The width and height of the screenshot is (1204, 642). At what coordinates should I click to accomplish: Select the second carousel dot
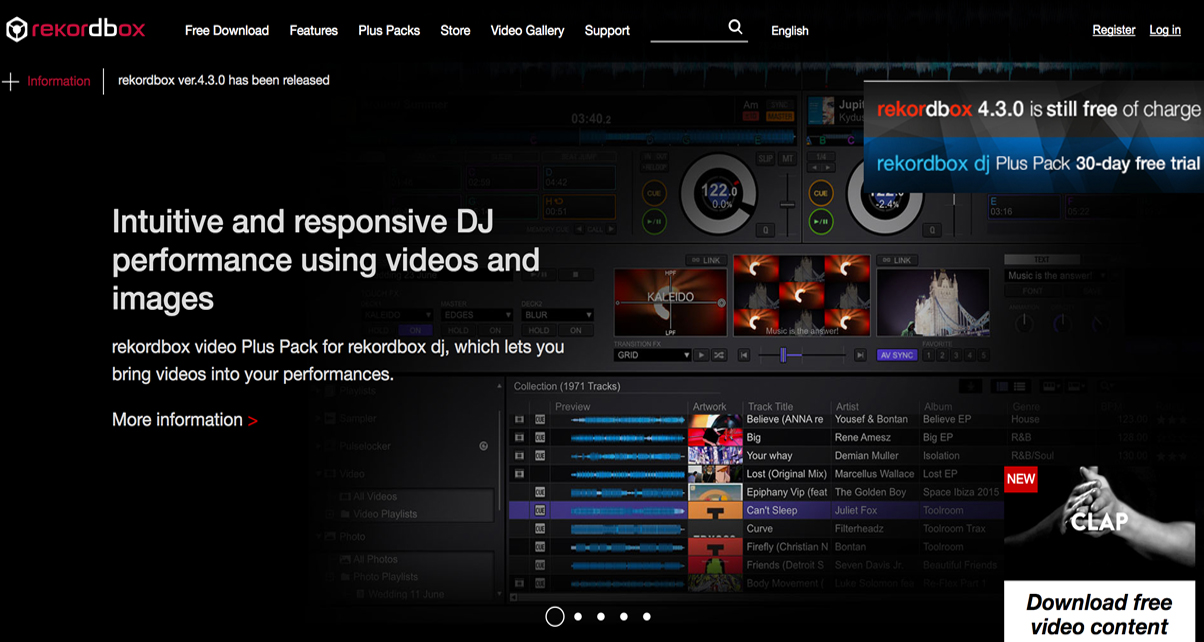578,617
